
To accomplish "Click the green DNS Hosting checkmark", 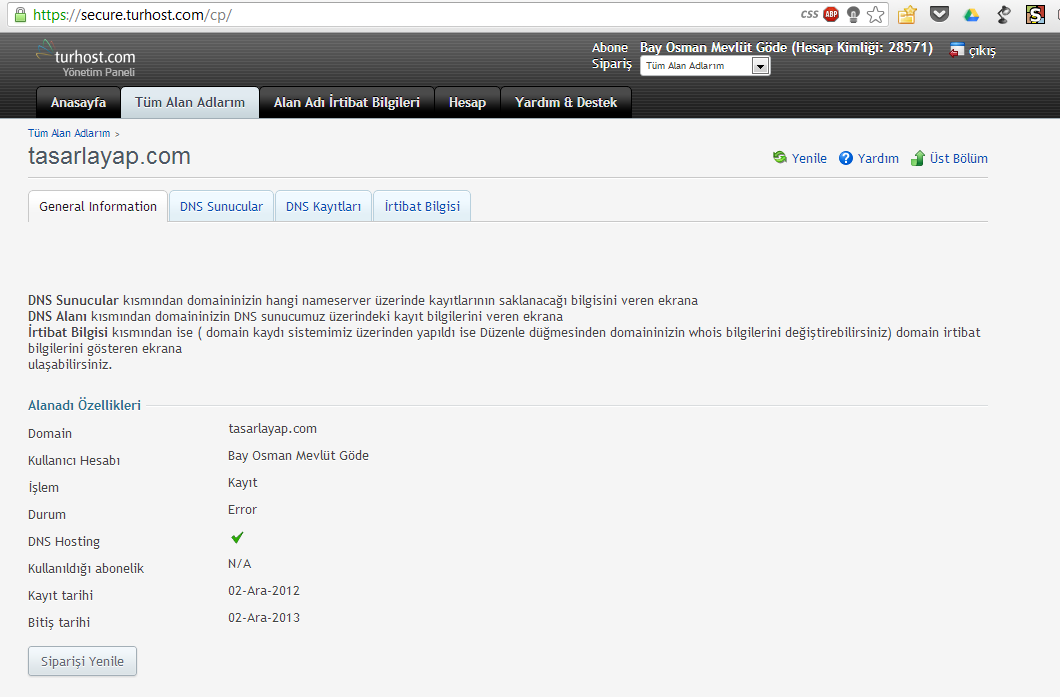I will [x=237, y=537].
